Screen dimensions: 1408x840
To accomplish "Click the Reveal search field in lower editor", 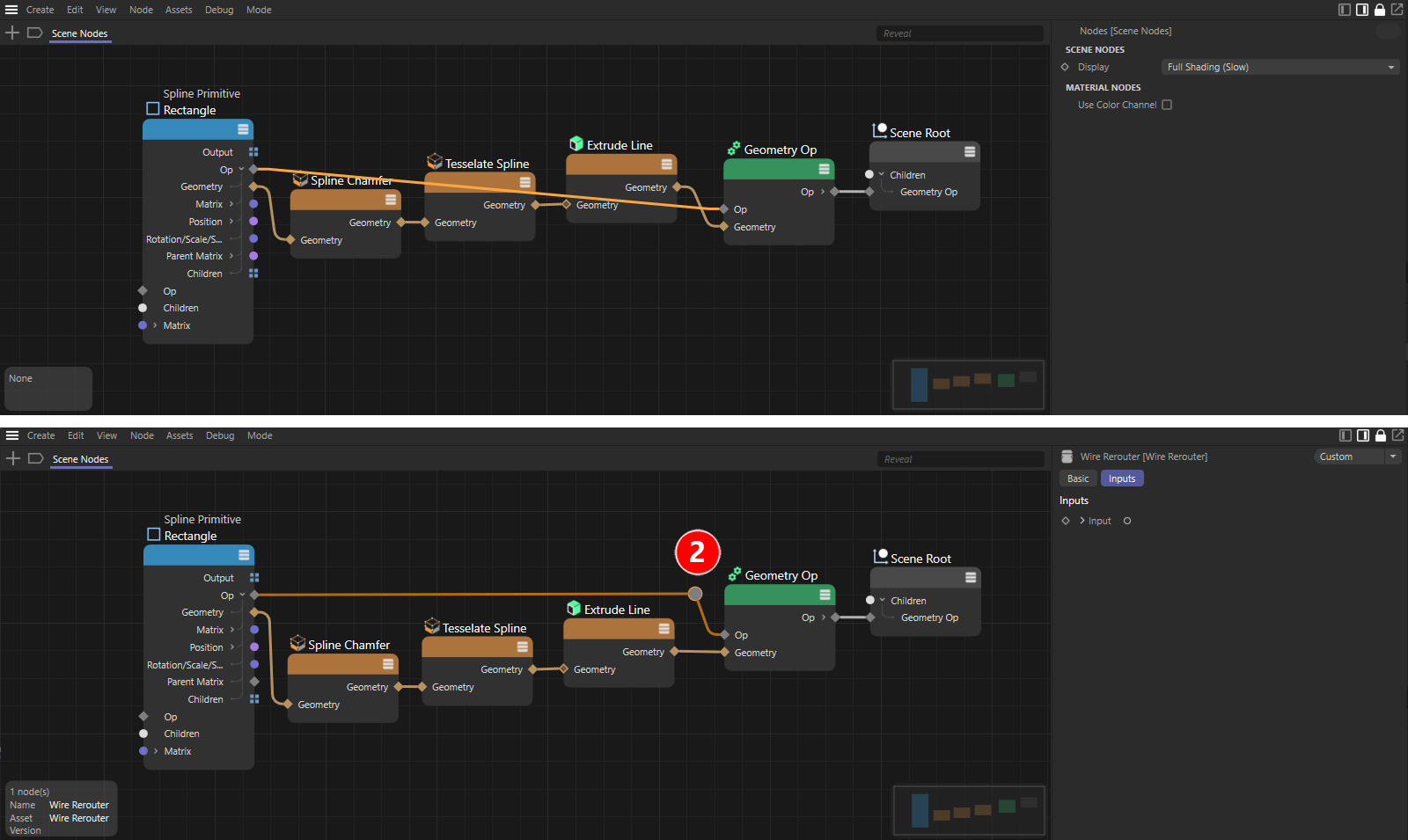I will (960, 459).
